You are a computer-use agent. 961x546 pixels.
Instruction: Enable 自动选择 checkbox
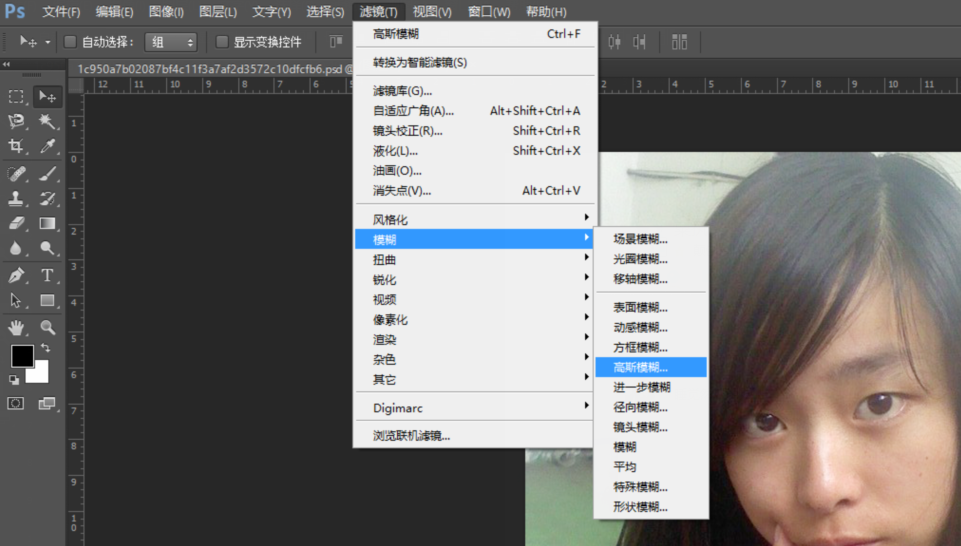pos(70,42)
